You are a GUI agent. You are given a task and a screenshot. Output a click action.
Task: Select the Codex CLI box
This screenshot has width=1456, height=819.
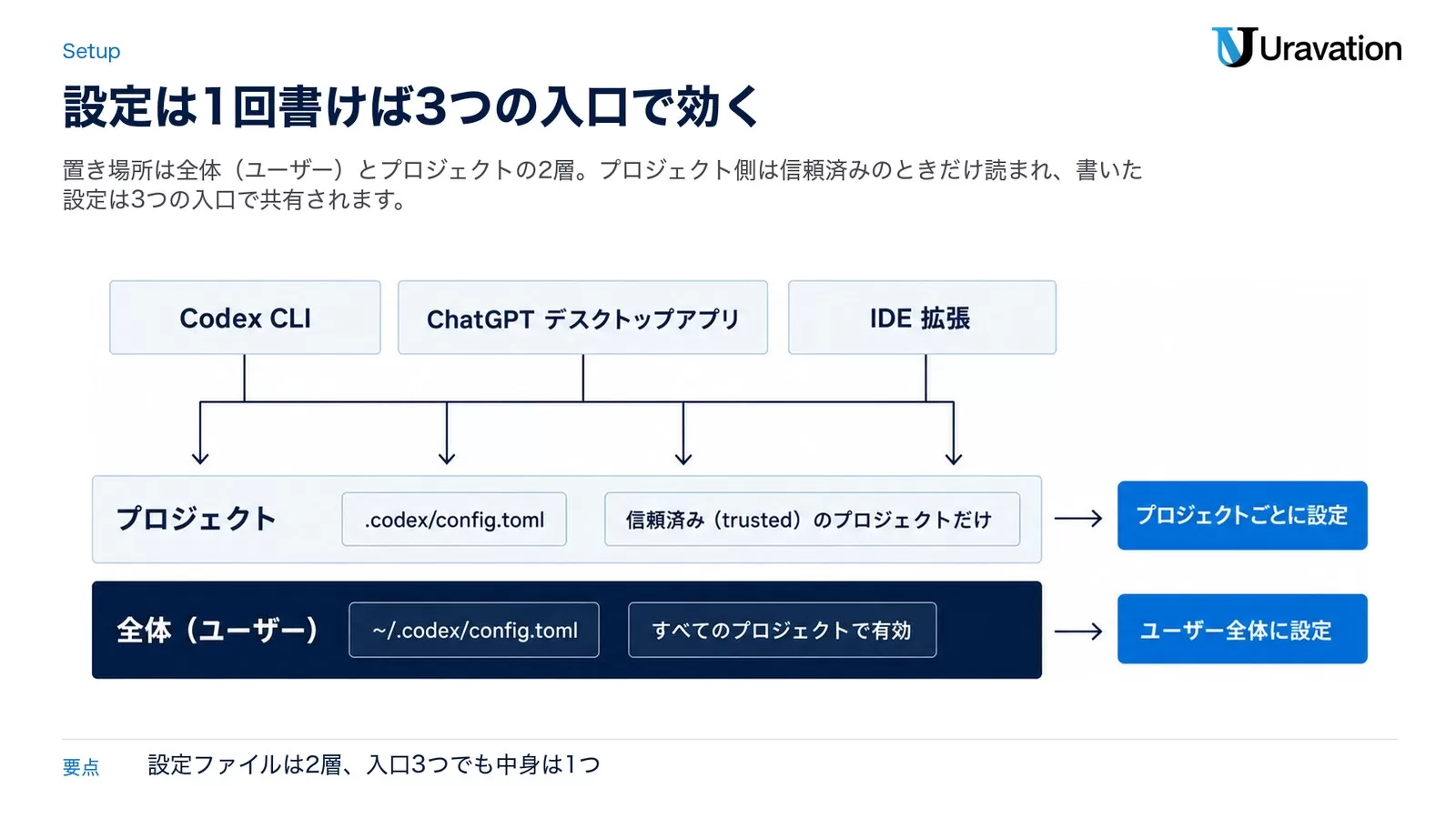tap(245, 318)
